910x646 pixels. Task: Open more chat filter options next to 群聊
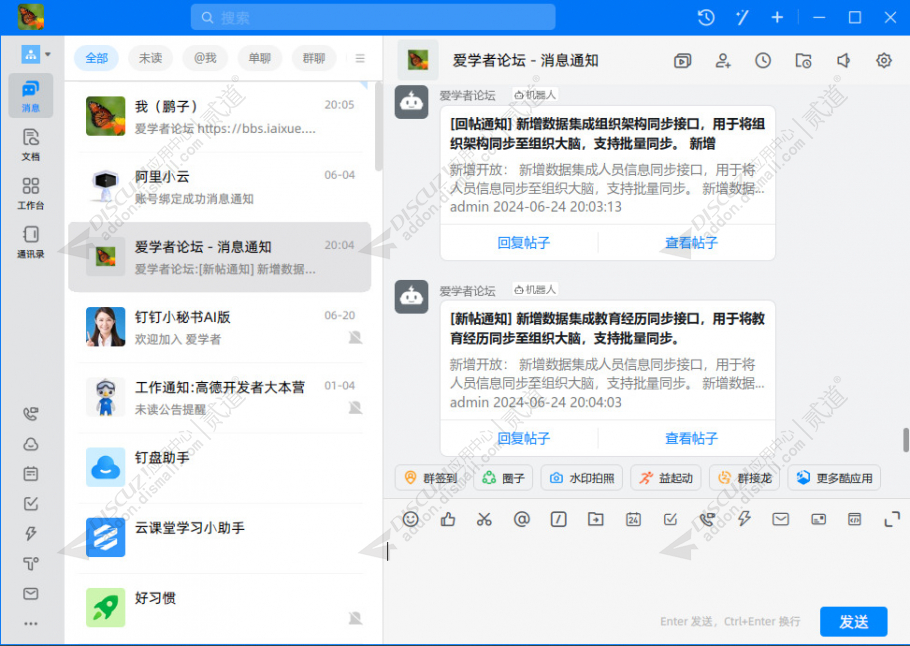pos(358,58)
